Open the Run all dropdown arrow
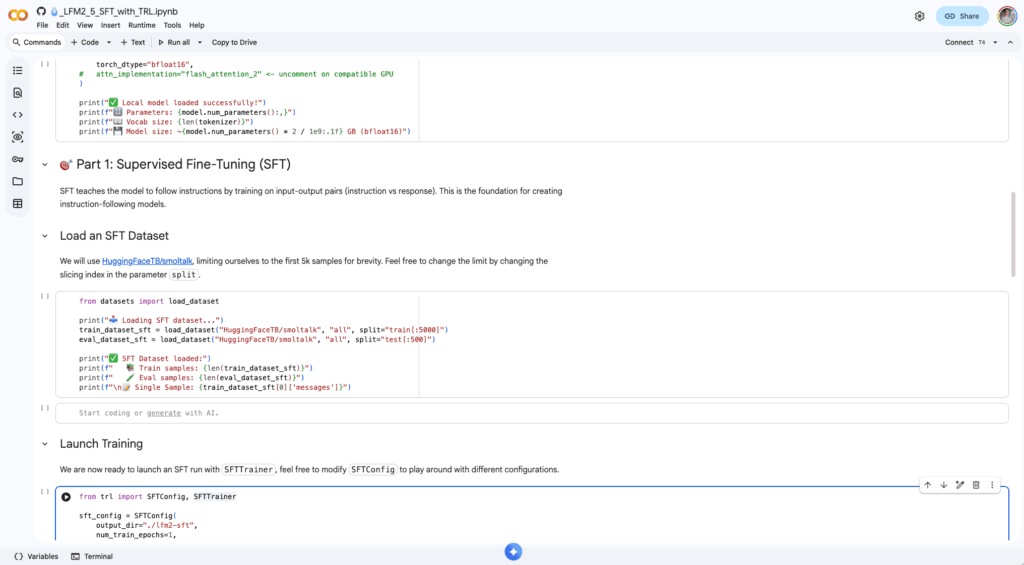 coord(199,42)
